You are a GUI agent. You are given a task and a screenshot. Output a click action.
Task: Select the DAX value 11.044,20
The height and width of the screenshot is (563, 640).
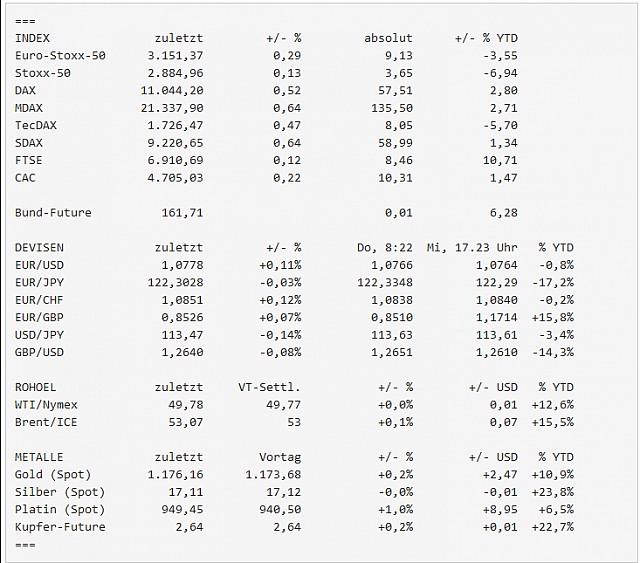(172, 90)
